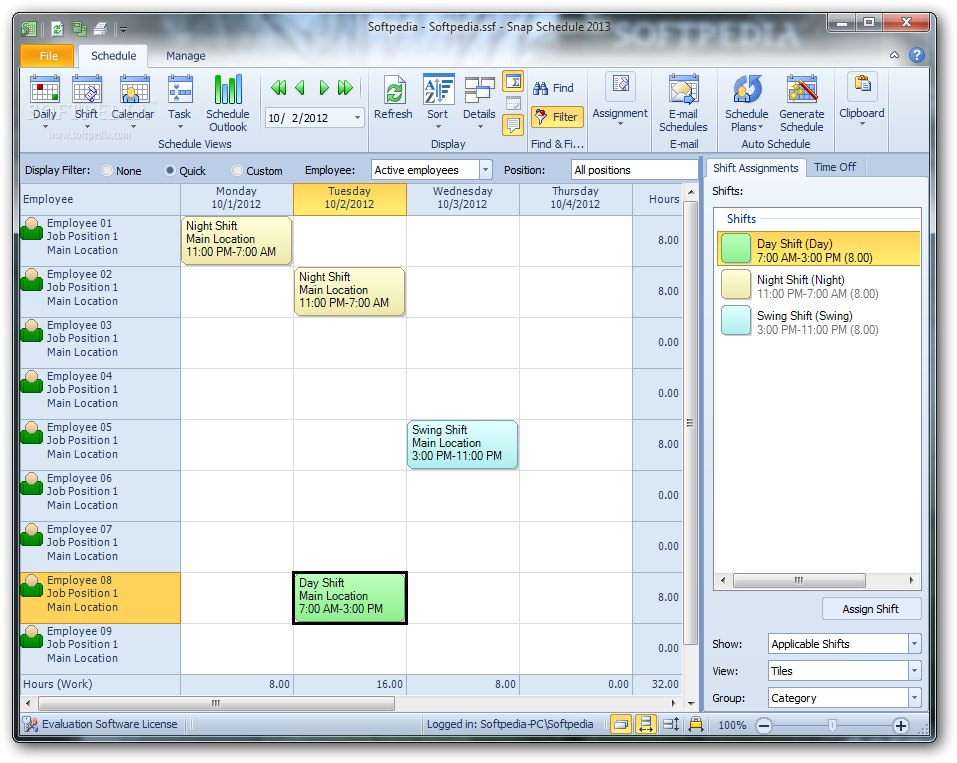Zoom out with the minus button
The width and height of the screenshot is (957, 763).
point(764,725)
